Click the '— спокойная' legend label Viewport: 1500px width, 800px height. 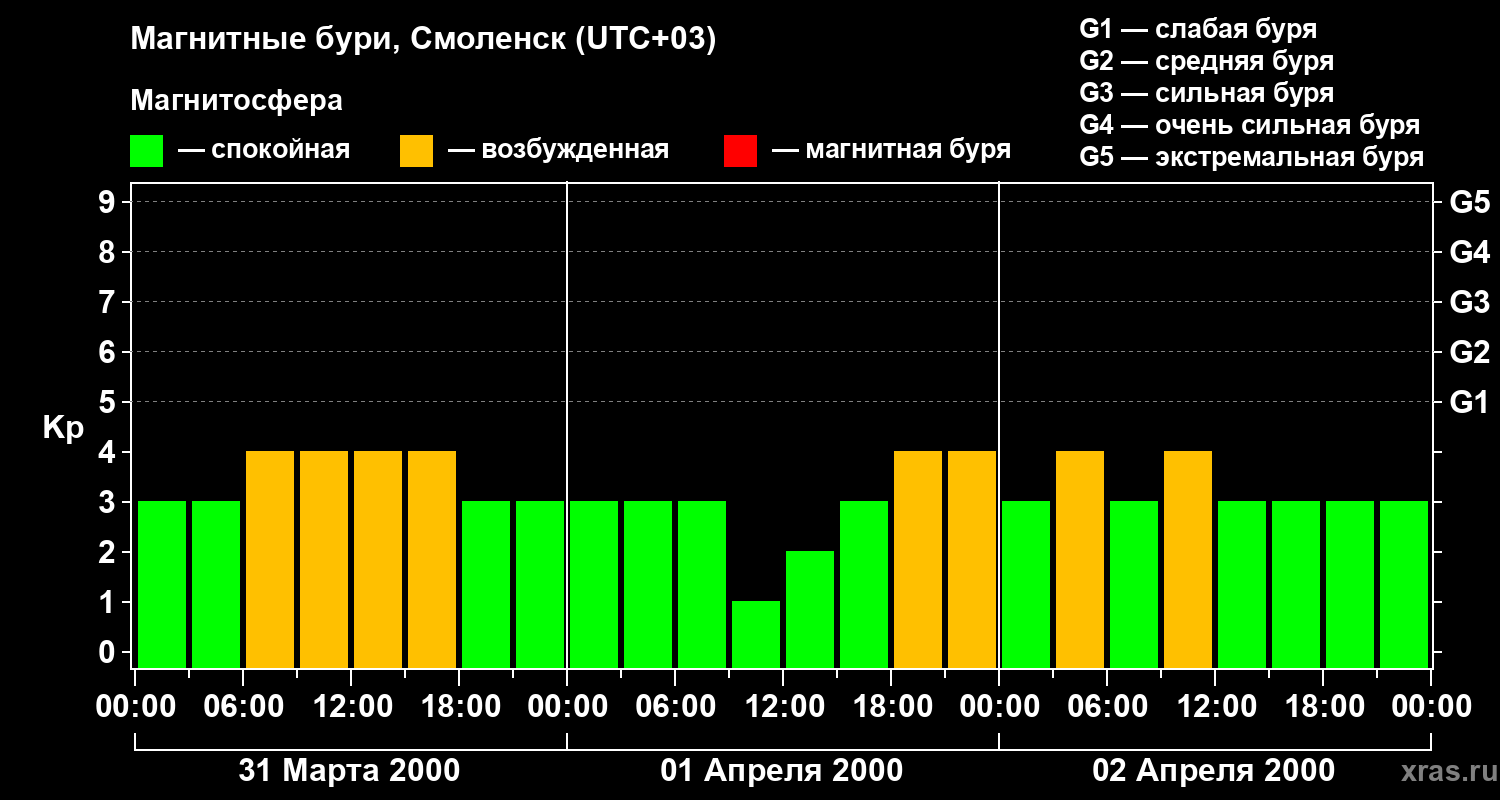point(264,150)
